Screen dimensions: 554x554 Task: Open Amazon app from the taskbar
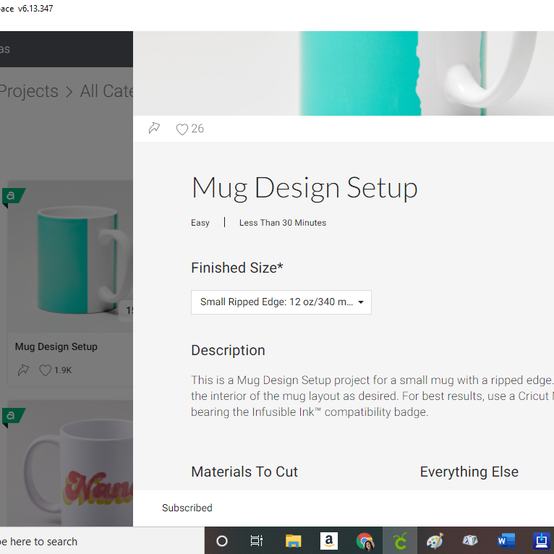pos(329,541)
